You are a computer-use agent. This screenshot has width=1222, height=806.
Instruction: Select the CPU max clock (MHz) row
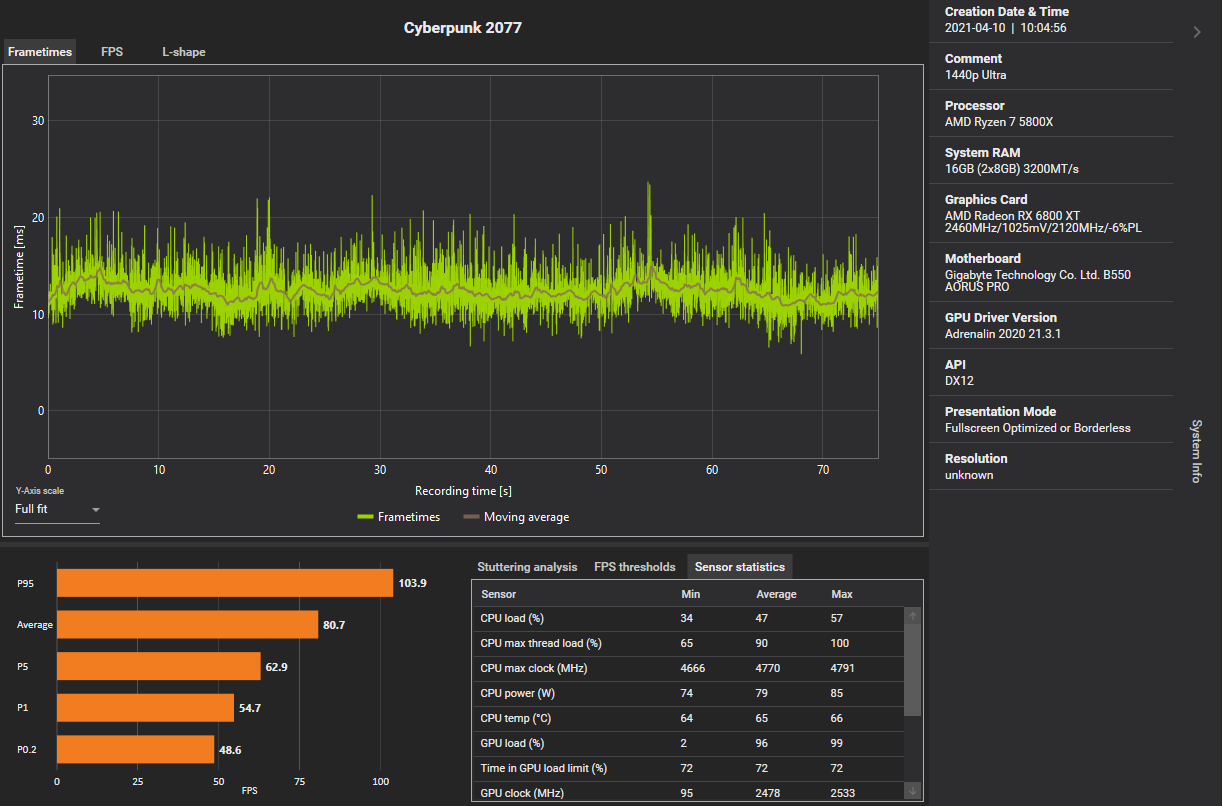pyautogui.click(x=688, y=668)
